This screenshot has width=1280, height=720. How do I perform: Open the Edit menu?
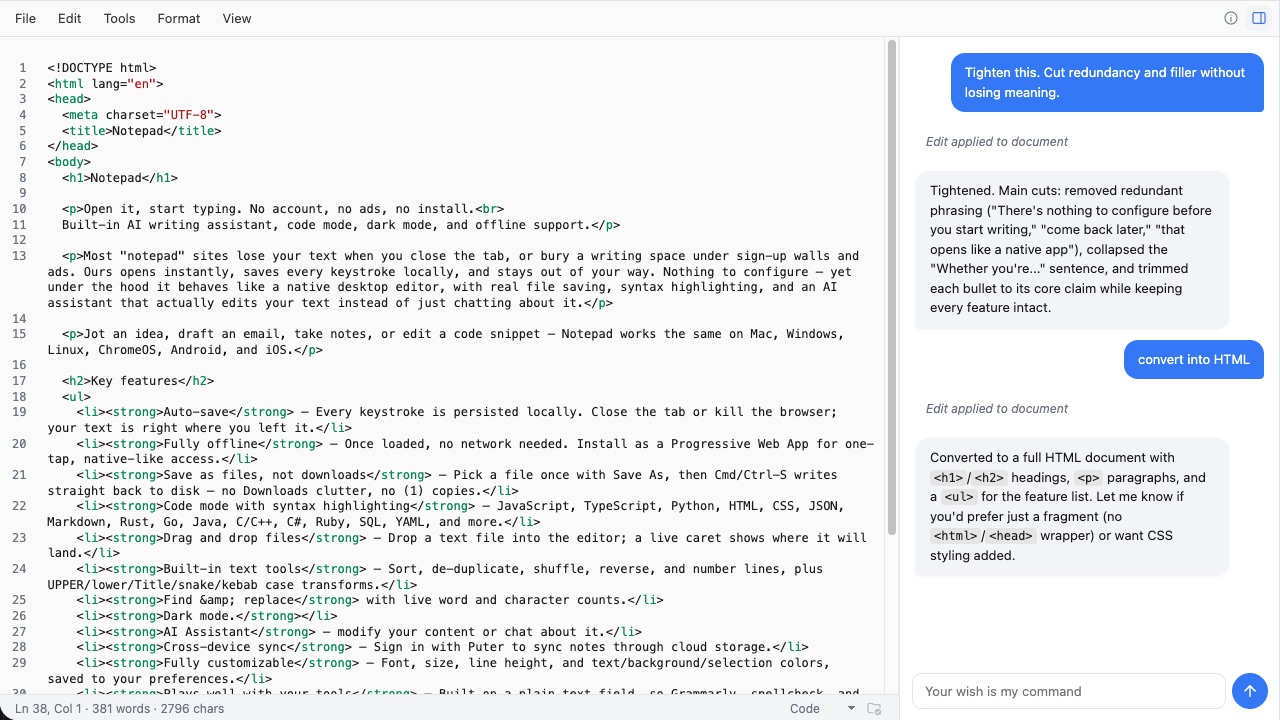click(69, 18)
